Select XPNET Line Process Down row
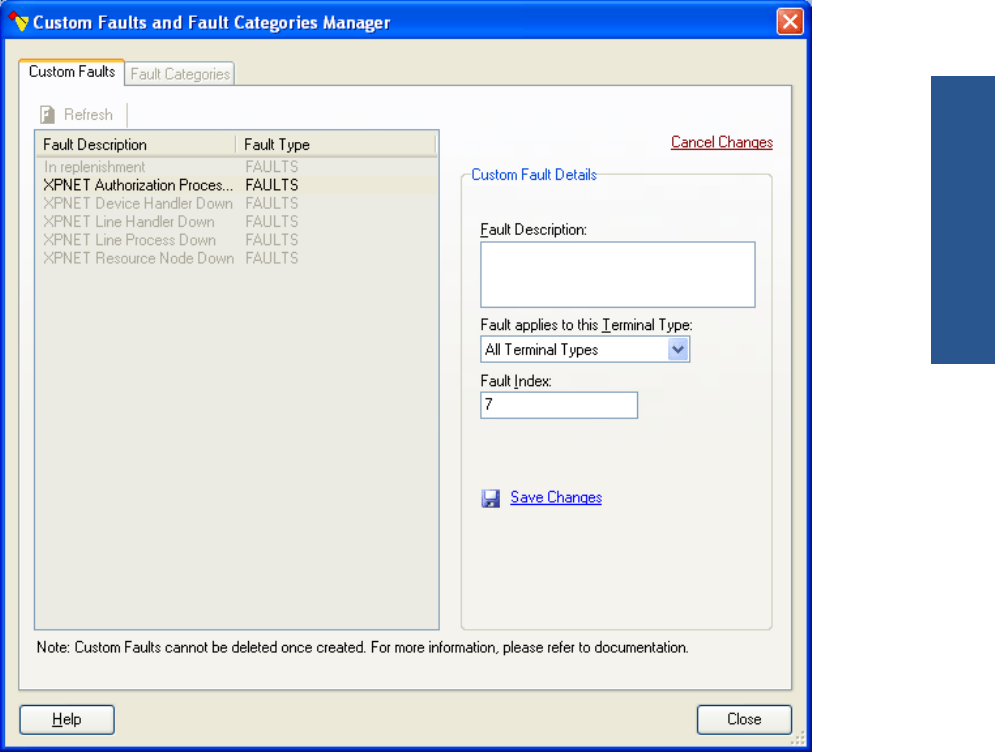This screenshot has width=995, height=752. coord(129,239)
